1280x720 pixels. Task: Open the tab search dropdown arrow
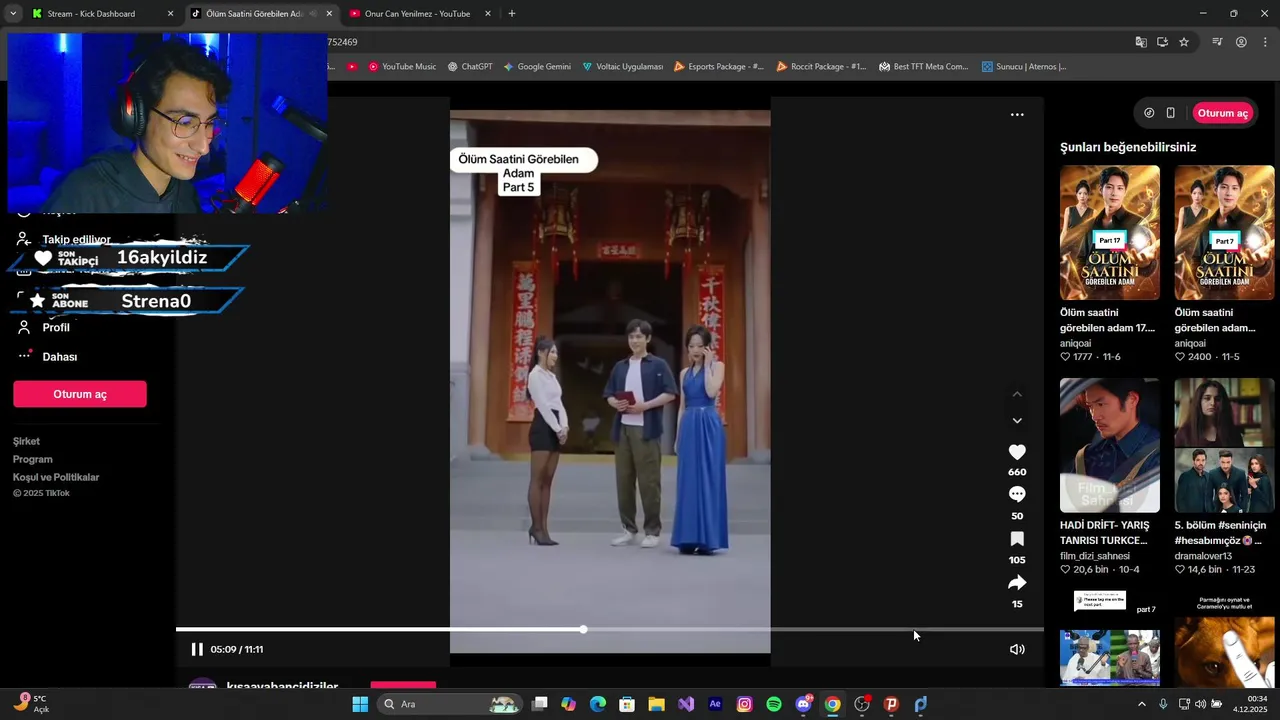(12, 14)
